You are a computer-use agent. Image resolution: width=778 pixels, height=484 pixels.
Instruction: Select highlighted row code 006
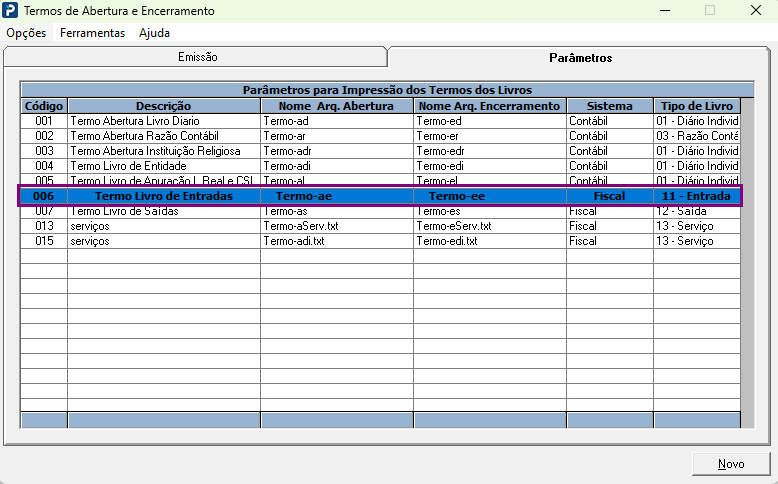[x=43, y=196]
